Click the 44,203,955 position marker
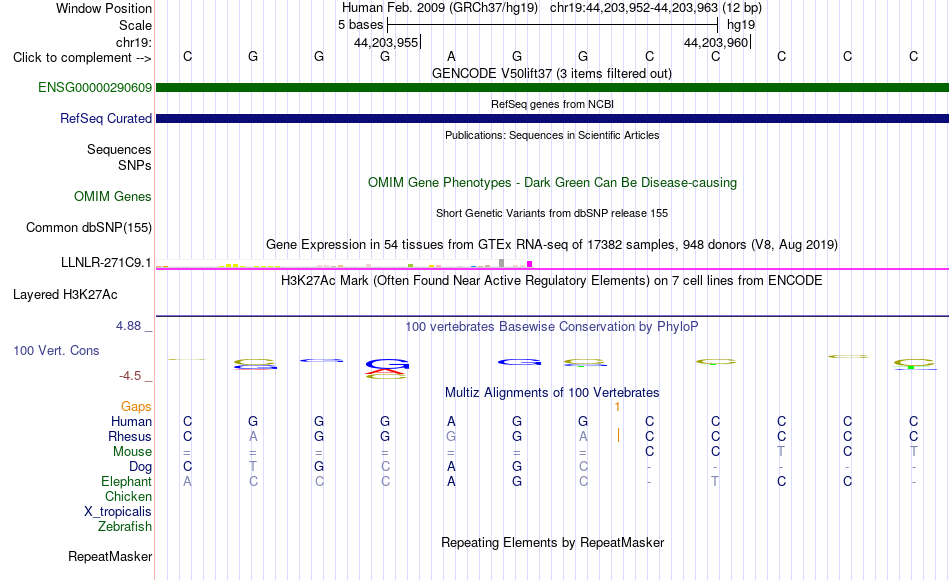The image size is (950, 580). (386, 42)
